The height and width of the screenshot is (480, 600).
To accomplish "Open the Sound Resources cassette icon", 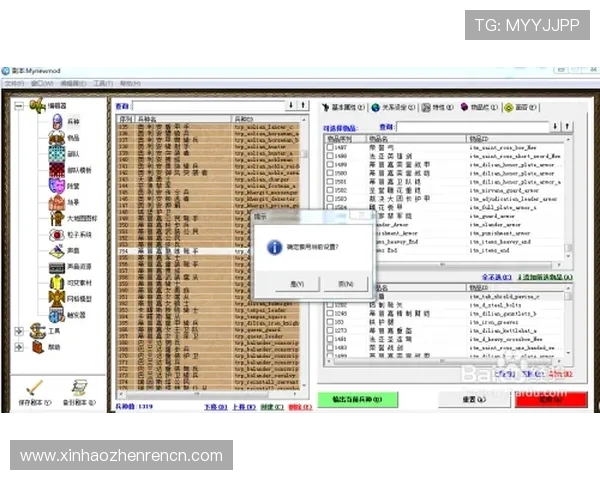I will coord(57,267).
